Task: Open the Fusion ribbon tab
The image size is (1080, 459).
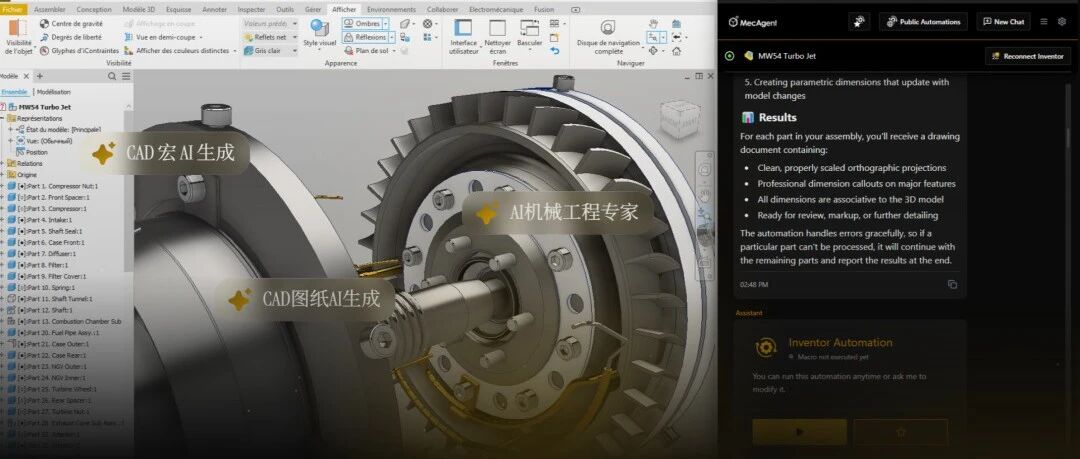Action: (544, 10)
